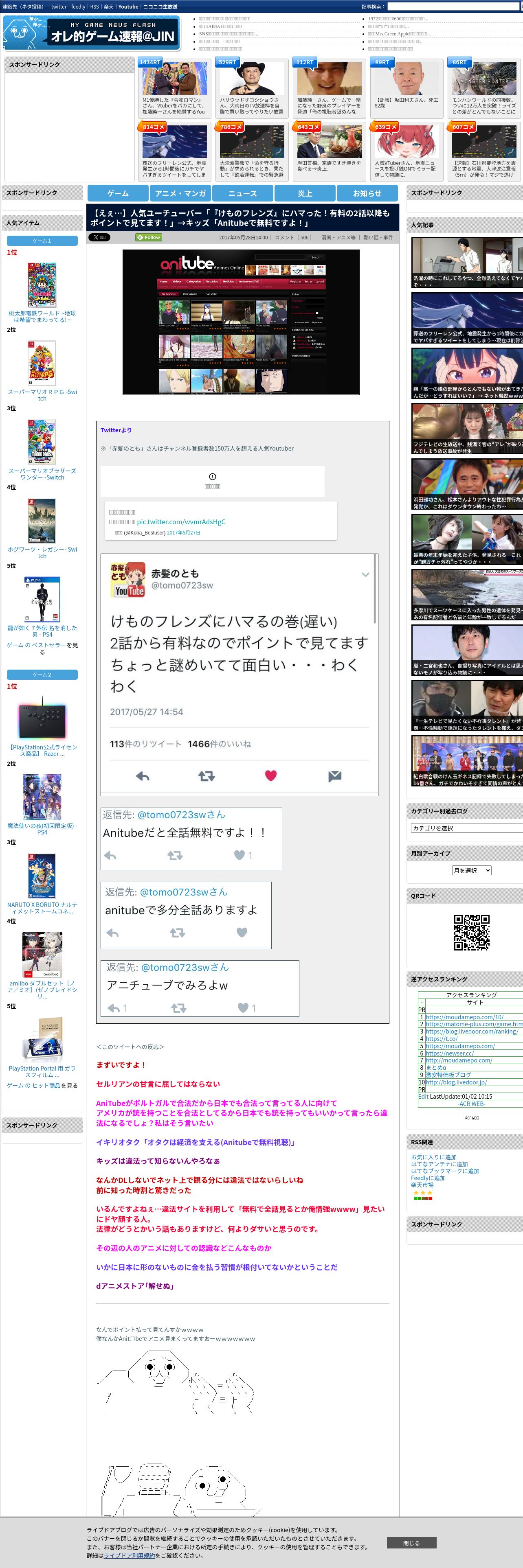Click the 桃太郎電鉄ワールド game cover image
The image size is (523, 1568).
pos(42,285)
